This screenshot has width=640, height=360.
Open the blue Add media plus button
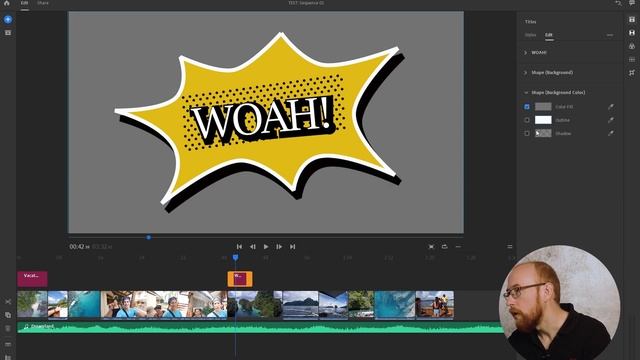point(8,19)
